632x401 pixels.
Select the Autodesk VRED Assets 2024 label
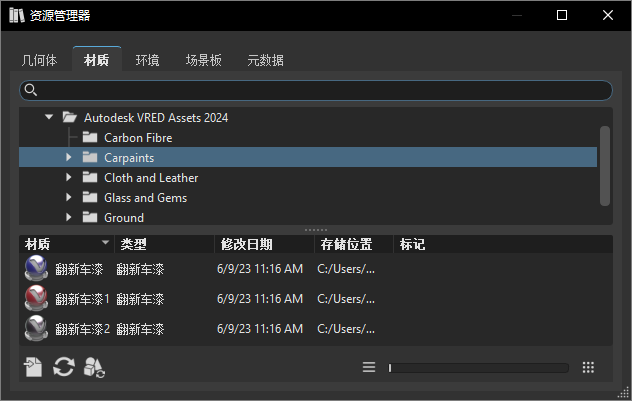click(156, 118)
